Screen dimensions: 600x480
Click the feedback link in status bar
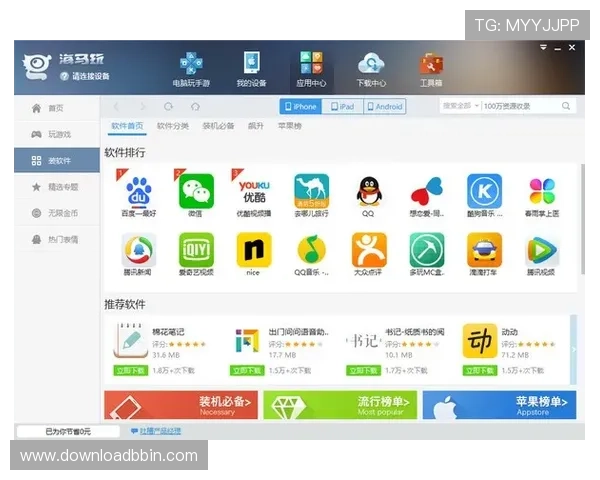pos(156,431)
